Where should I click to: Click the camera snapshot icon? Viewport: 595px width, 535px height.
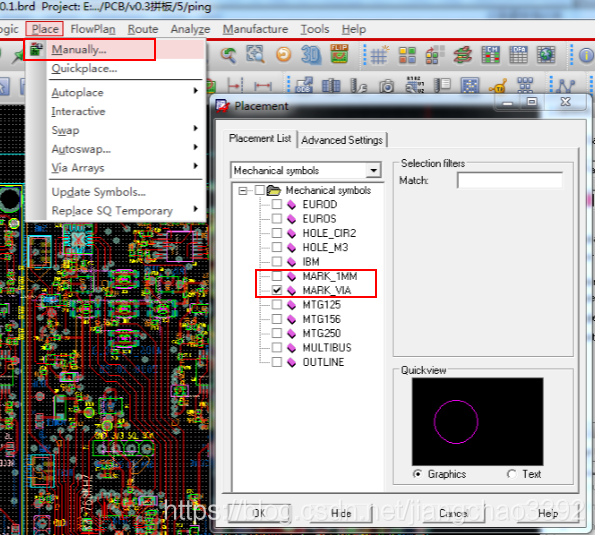click(387, 87)
